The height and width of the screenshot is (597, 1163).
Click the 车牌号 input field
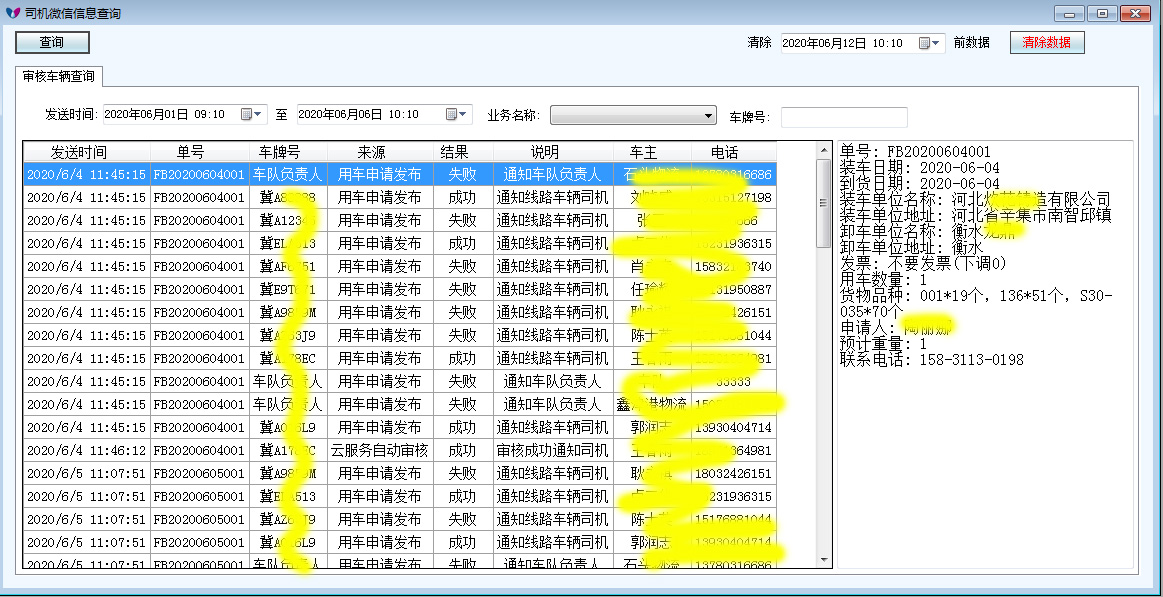click(843, 117)
